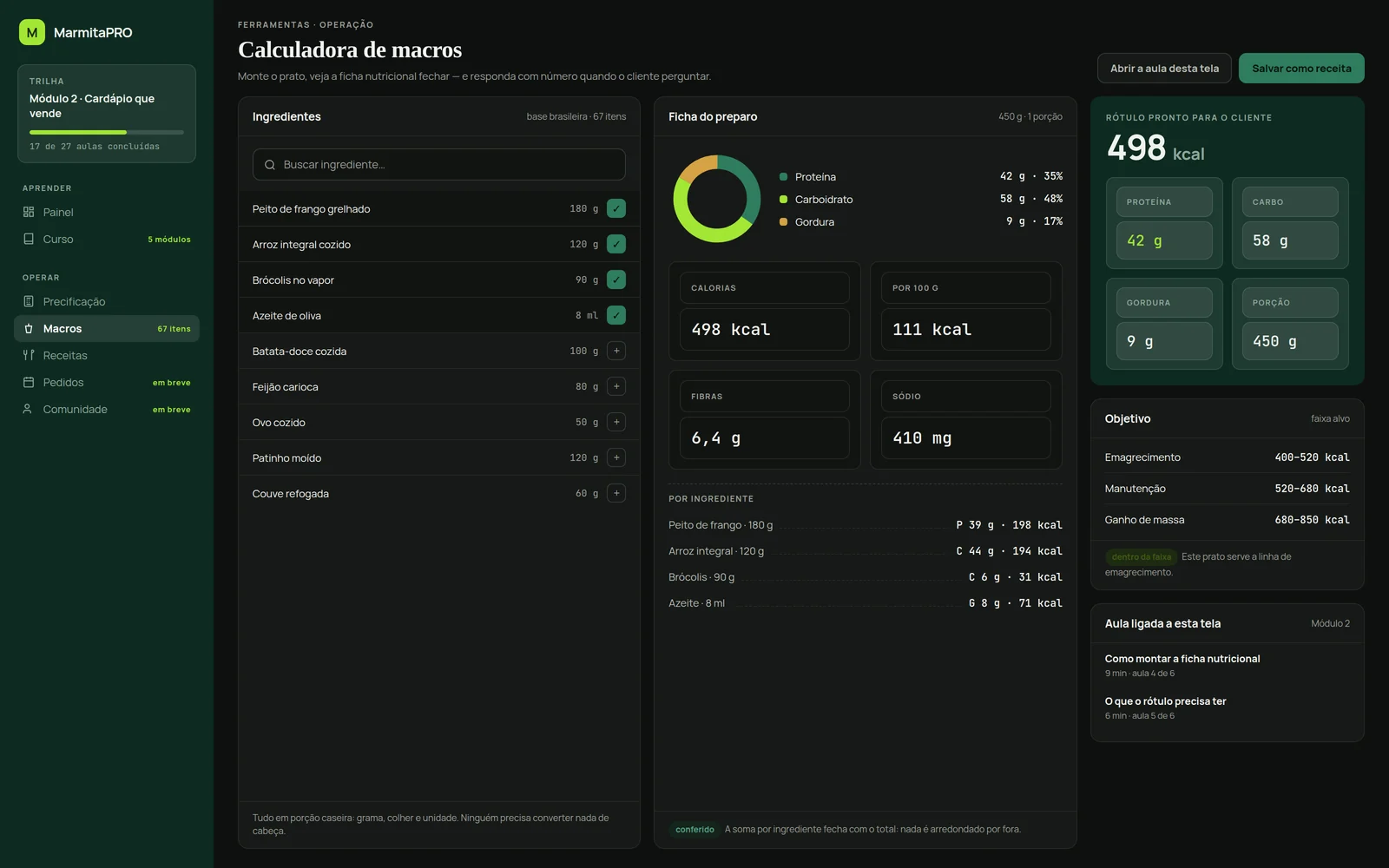Click the Curso book icon
The height and width of the screenshot is (868, 1389).
[x=29, y=239]
